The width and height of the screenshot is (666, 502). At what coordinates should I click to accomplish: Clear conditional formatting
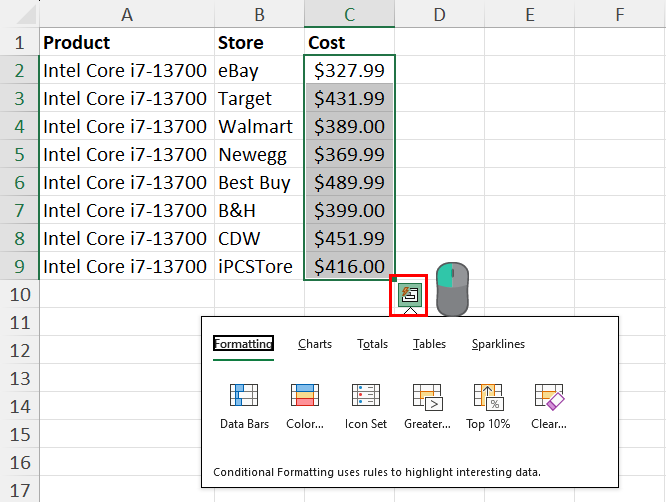point(549,406)
